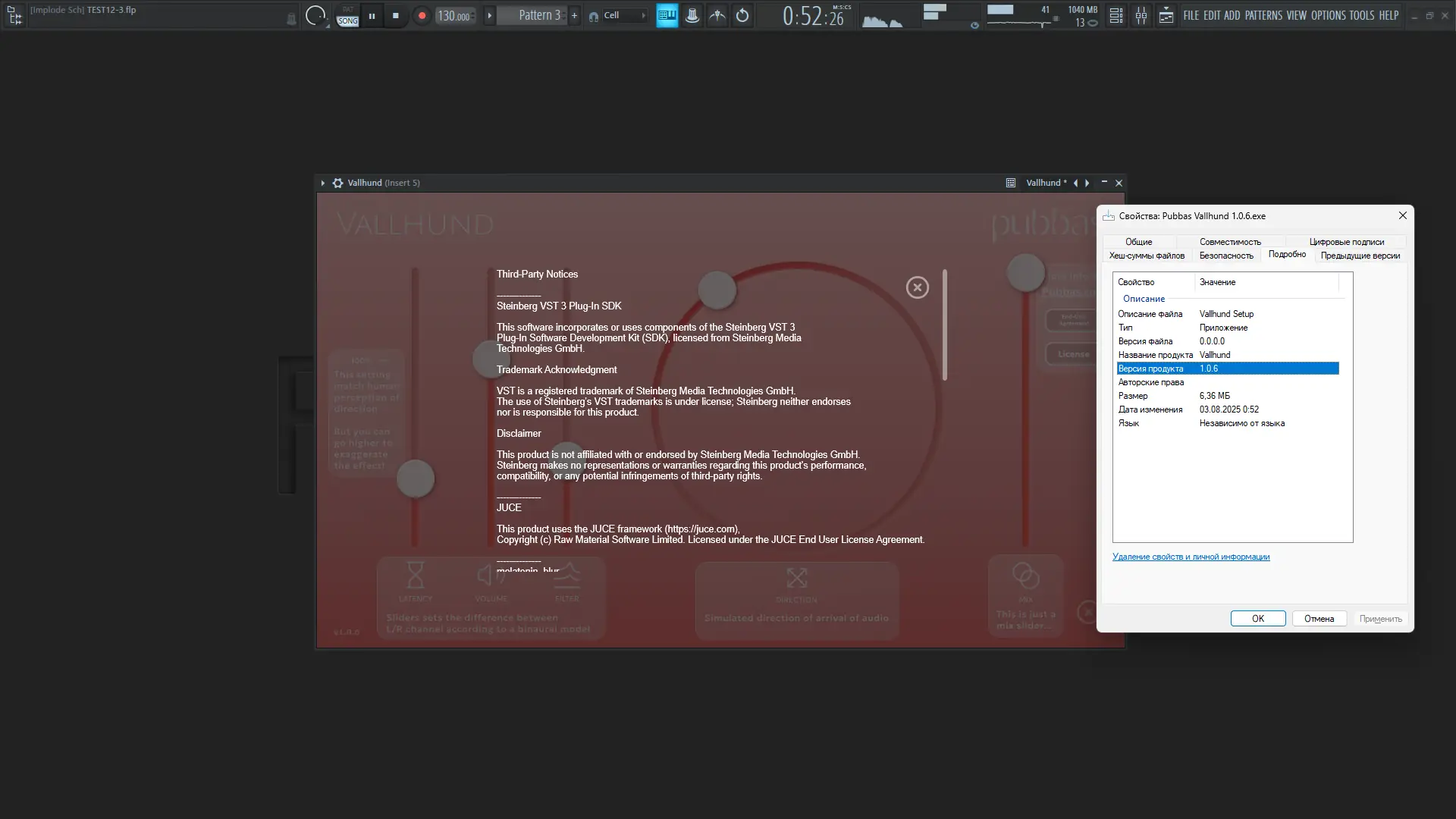Image resolution: width=1456 pixels, height=819 pixels.
Task: Open the Pattern 3 selector dropdown
Action: 539,15
